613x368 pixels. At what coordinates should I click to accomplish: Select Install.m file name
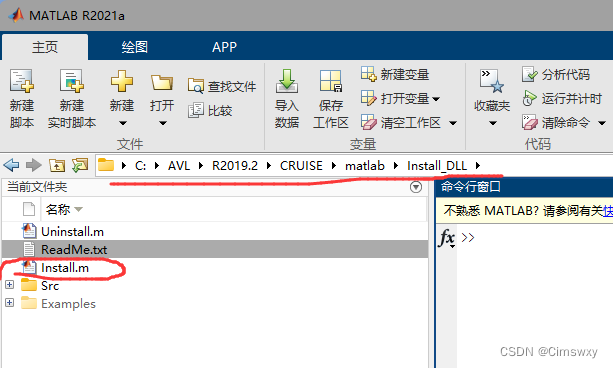coord(65,267)
